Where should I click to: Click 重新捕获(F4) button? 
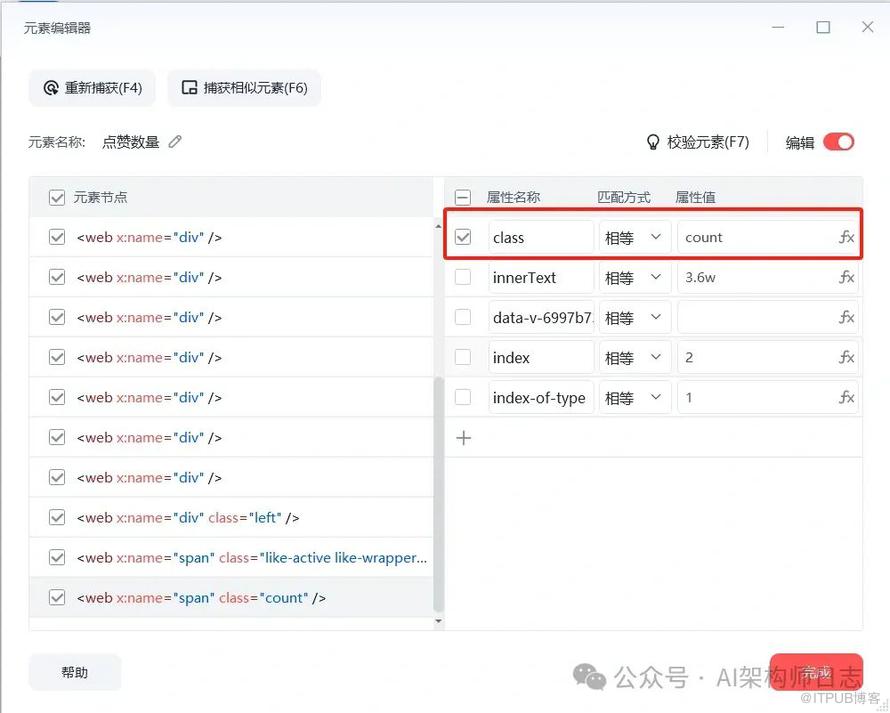coord(92,88)
